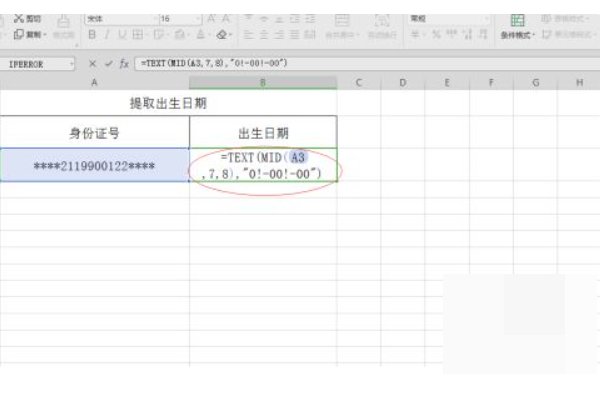Confirm formula entry with checkmark button

point(109,64)
